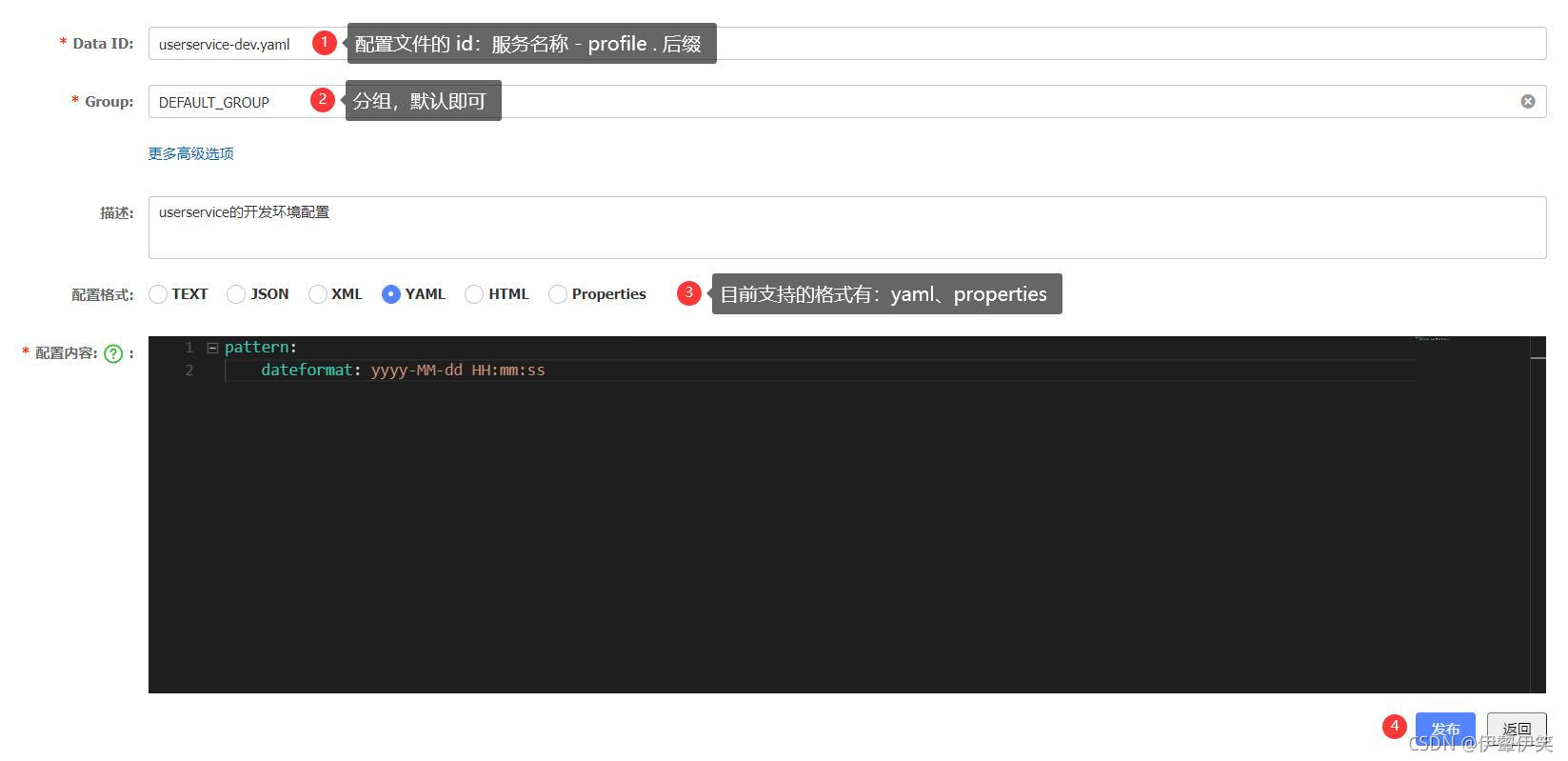Click the 发布 publish button

click(1445, 730)
